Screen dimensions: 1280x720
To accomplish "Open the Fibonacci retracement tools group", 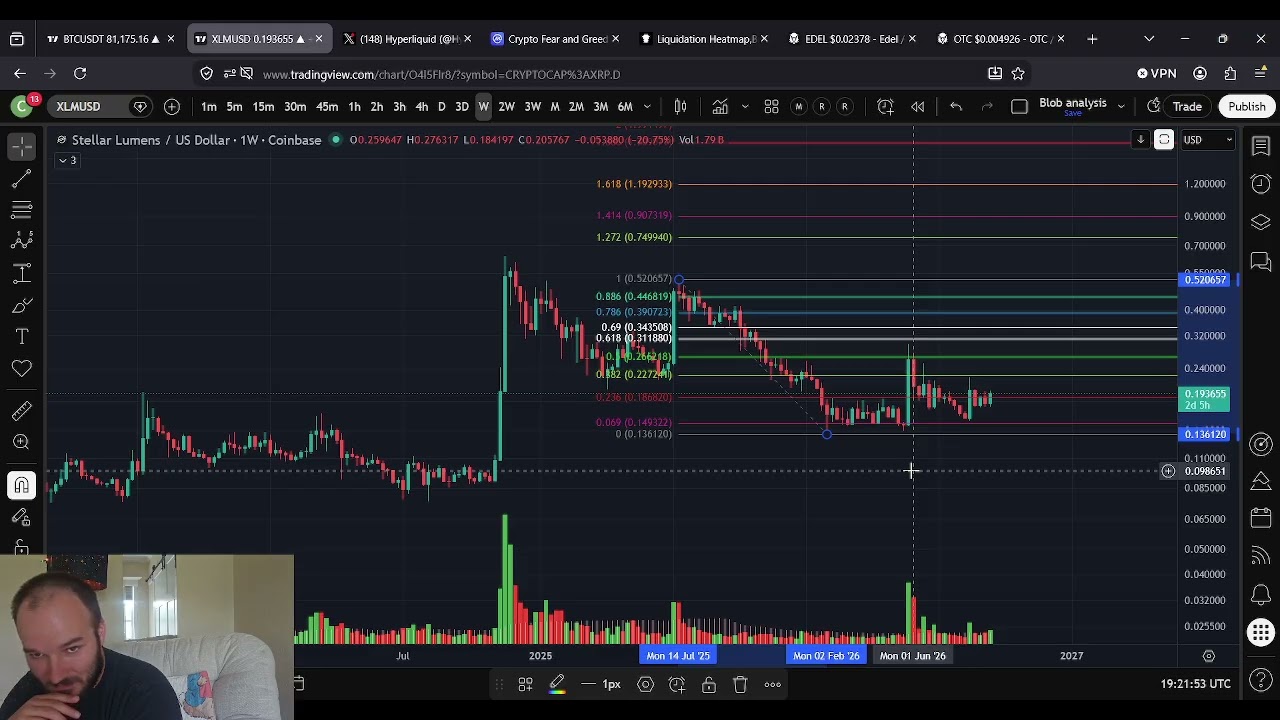I will coord(21,210).
